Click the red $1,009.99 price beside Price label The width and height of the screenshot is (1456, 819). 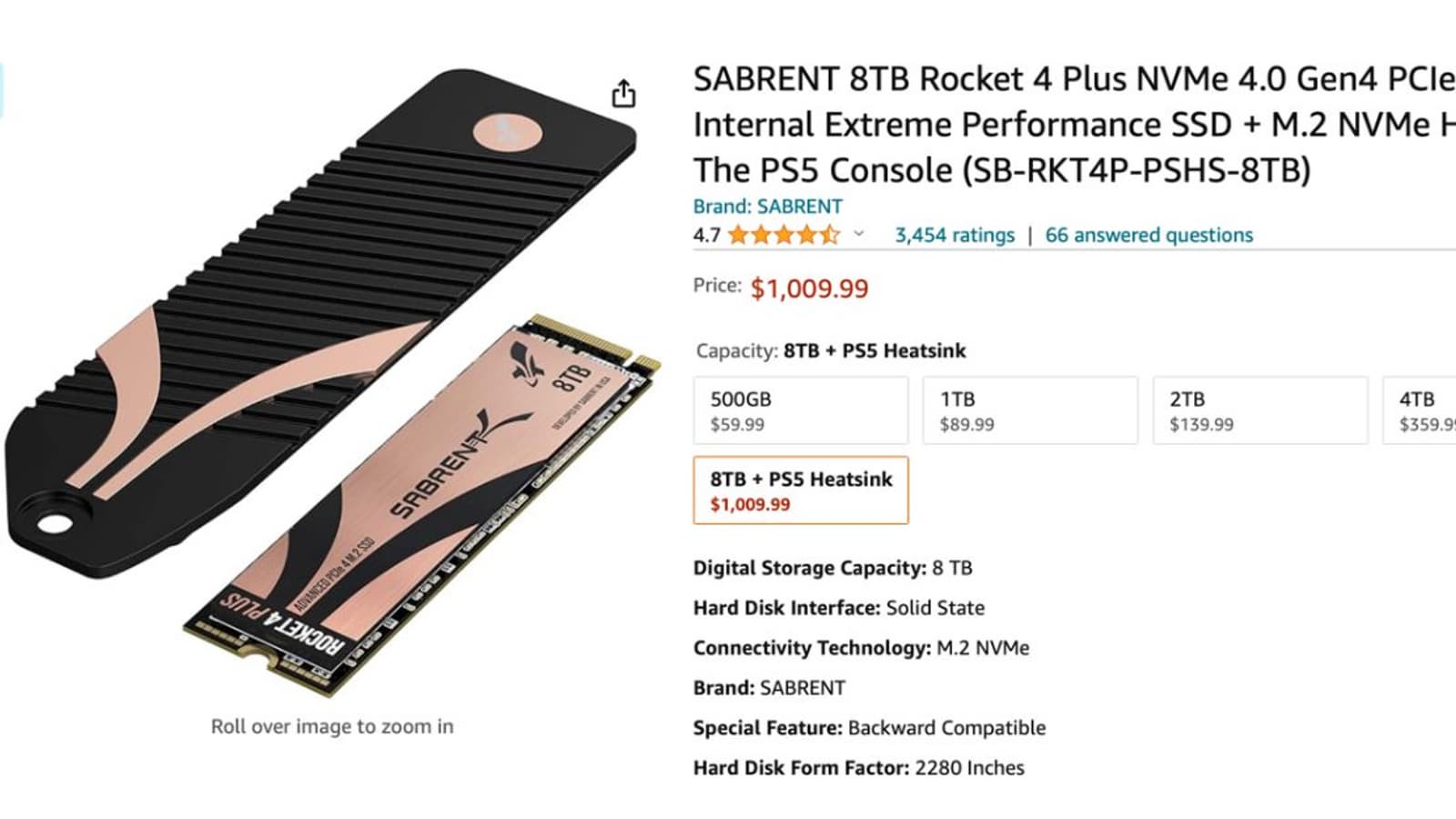click(x=809, y=288)
